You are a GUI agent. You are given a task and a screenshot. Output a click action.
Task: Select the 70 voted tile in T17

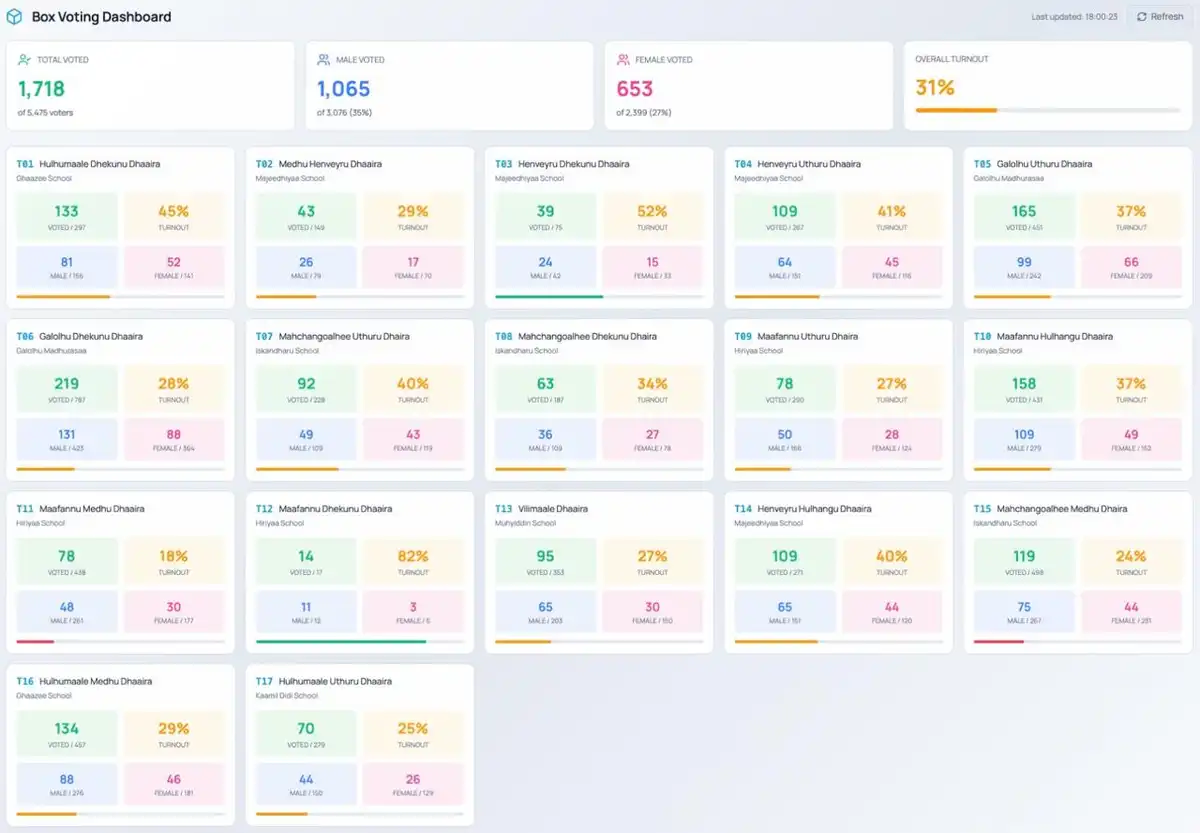coord(306,733)
